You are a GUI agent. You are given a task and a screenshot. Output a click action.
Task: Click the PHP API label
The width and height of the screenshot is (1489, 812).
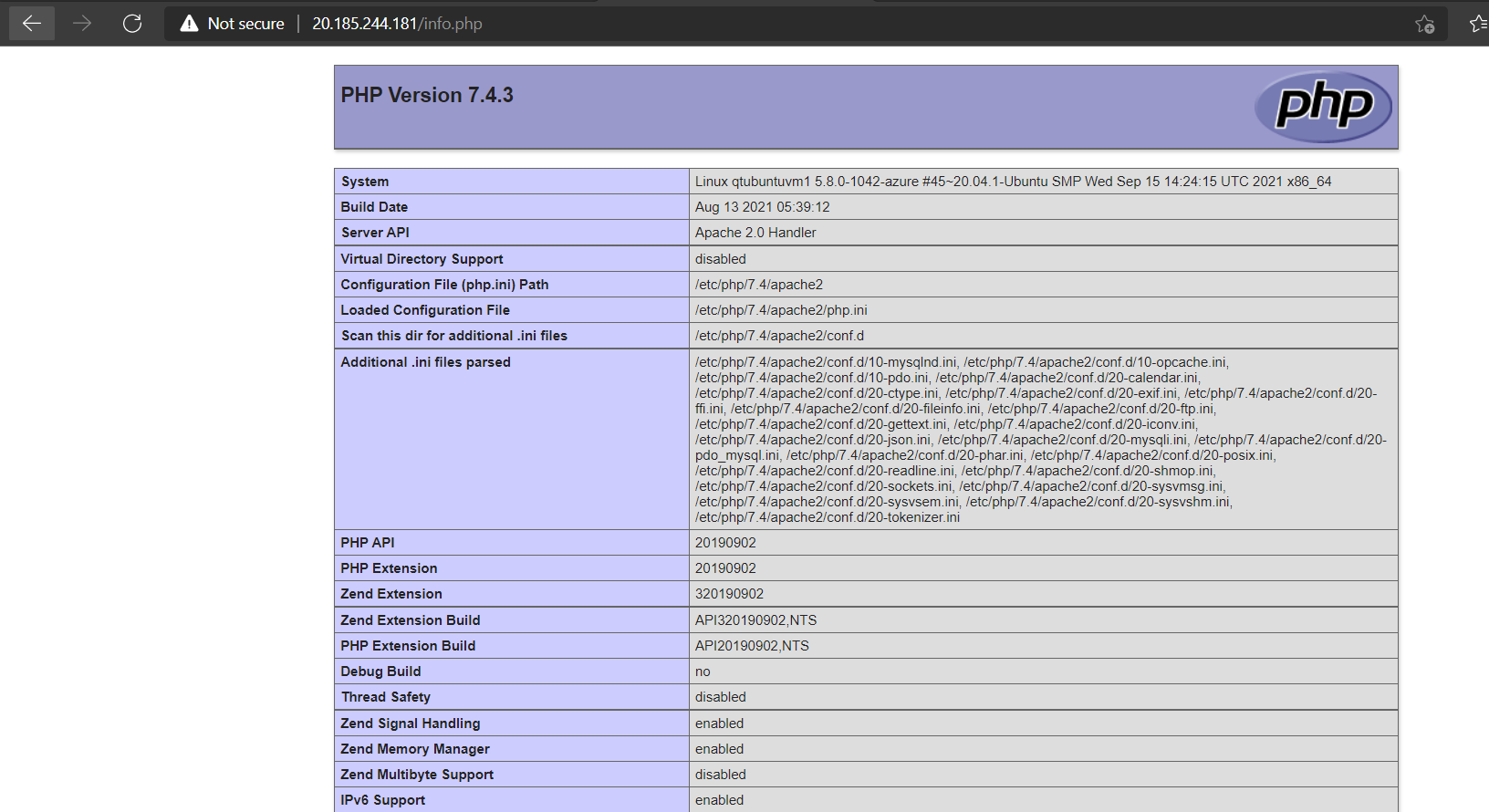pyautogui.click(x=368, y=543)
